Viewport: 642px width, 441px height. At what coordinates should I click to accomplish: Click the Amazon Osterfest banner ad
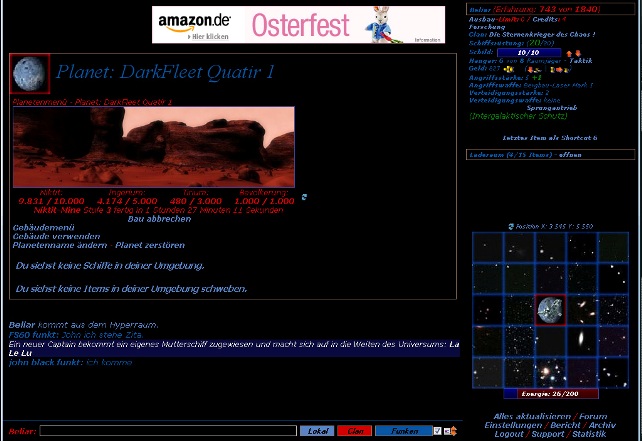coord(298,25)
